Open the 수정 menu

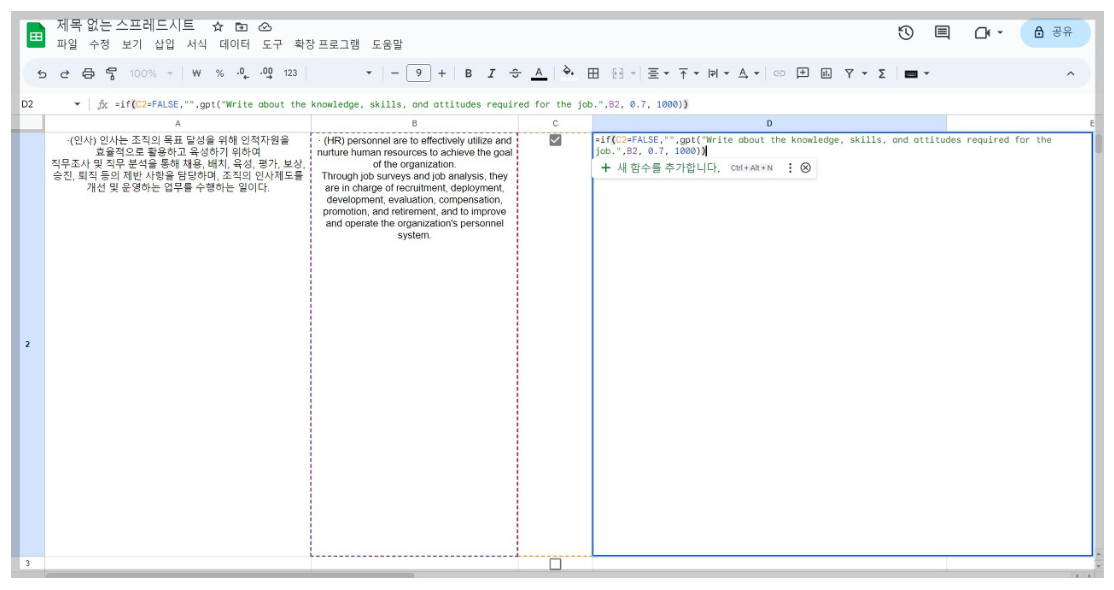(99, 45)
